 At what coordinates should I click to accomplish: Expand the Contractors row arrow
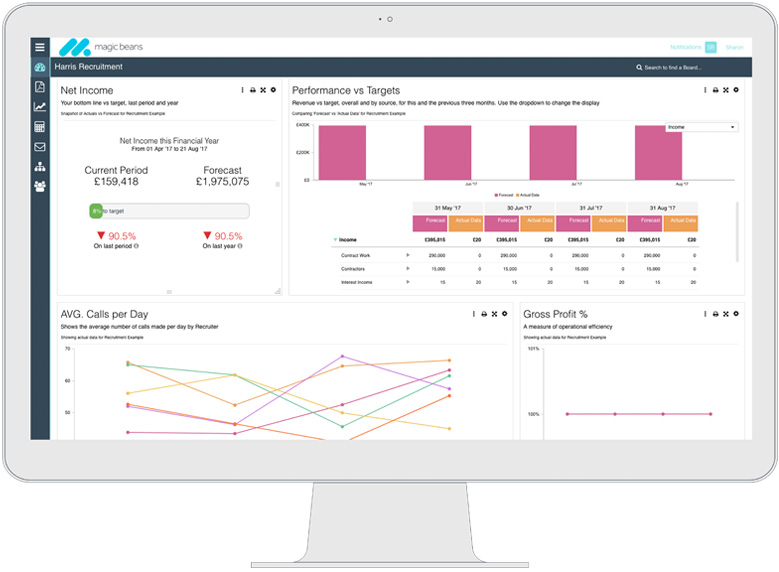click(x=407, y=268)
